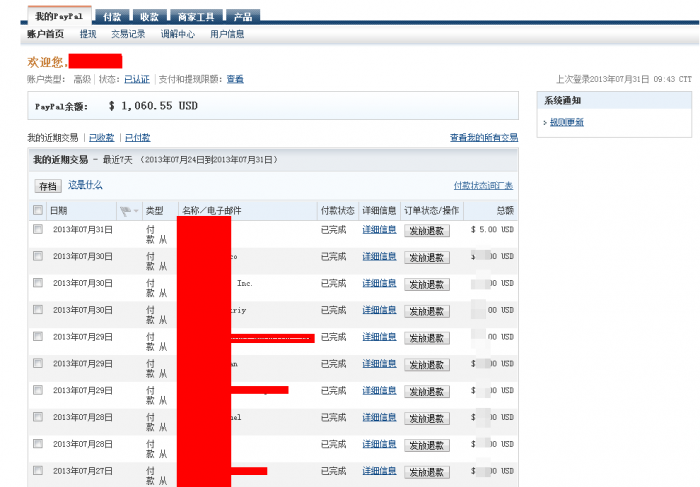This screenshot has width=700, height=487.
Task: Expand the flag column dropdown arrow
Action: tap(136, 211)
